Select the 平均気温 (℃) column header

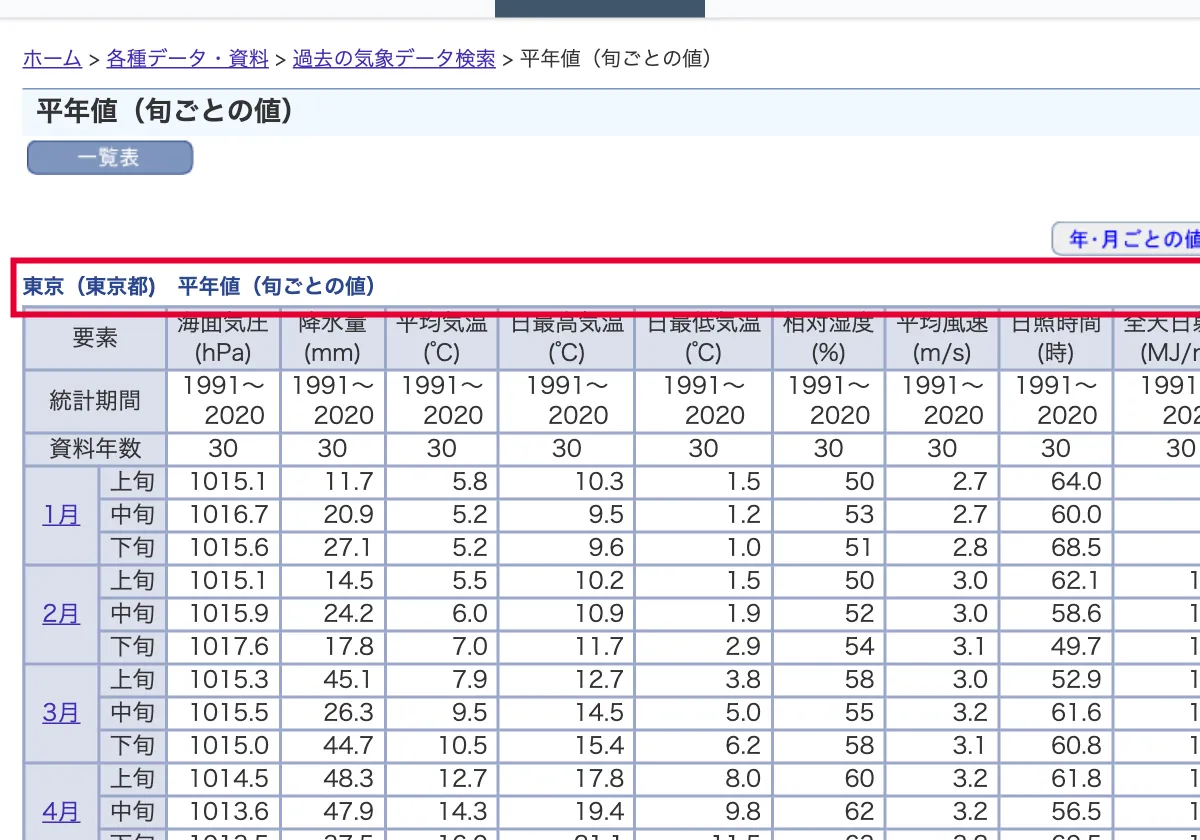[x=441, y=338]
